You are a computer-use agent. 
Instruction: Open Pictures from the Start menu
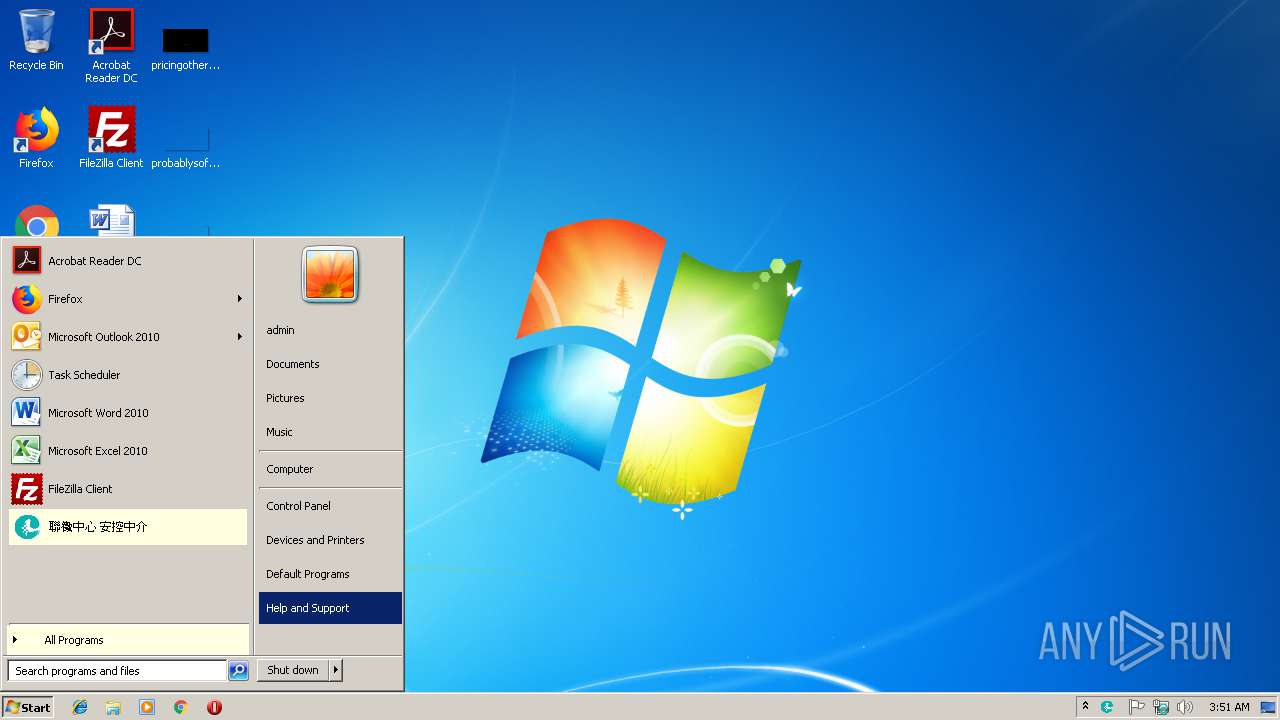point(330,398)
